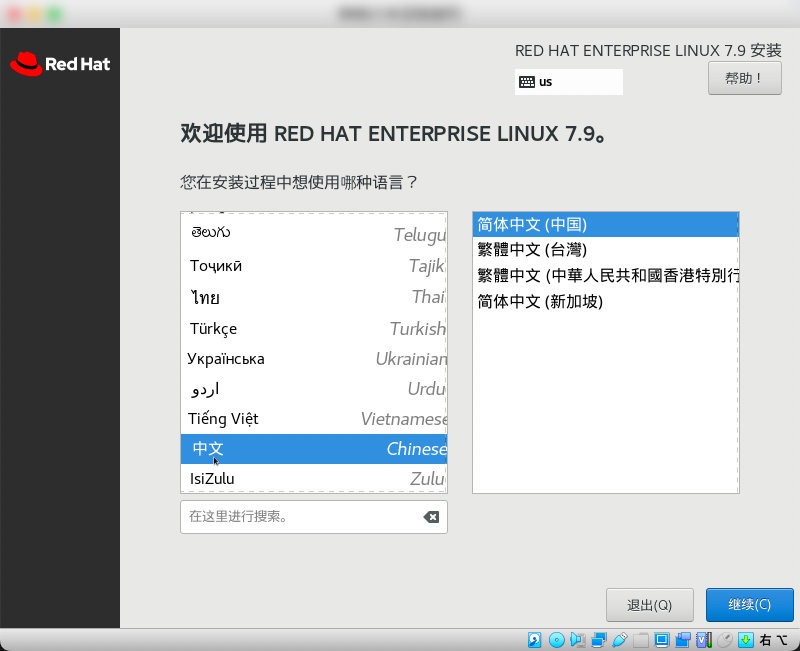Choose locale 简体中文 (新加坡)
800x651 pixels.
tap(605, 302)
